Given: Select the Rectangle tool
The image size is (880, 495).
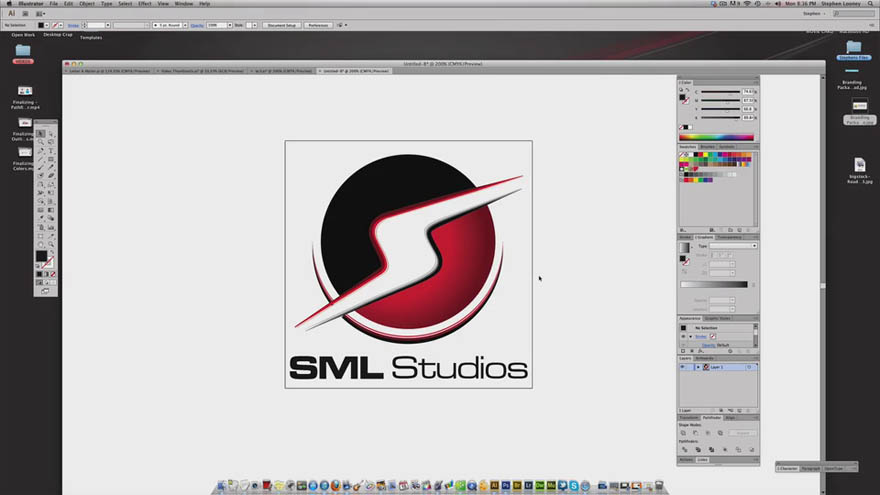Looking at the screenshot, I should [x=51, y=159].
